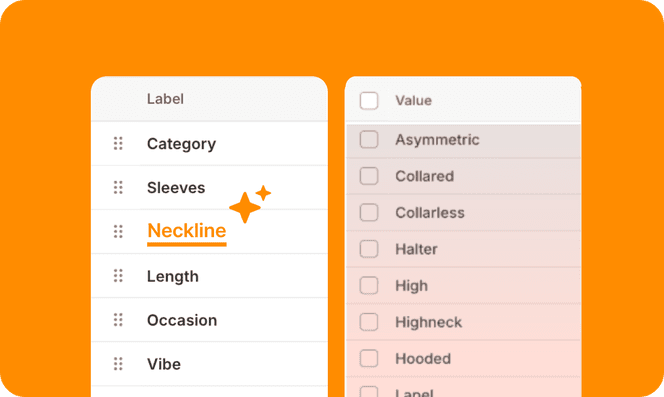The height and width of the screenshot is (397, 664).
Task: Check the Collared checkbox
Action: tap(369, 176)
